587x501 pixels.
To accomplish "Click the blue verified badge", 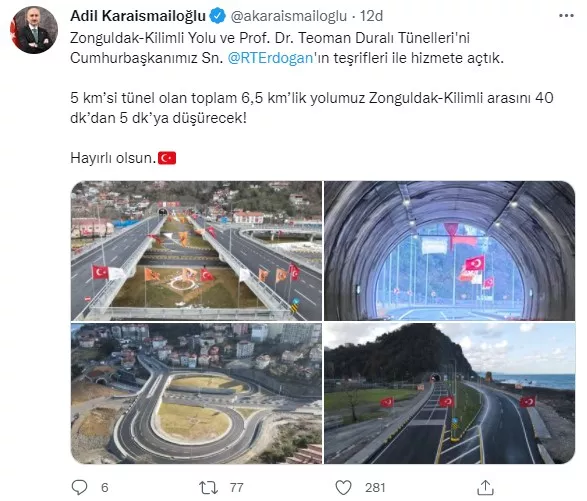I will click(218, 16).
